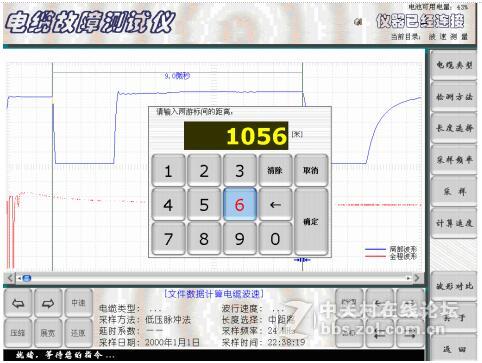Click the waveform horizontal scrollbar track

(213, 278)
